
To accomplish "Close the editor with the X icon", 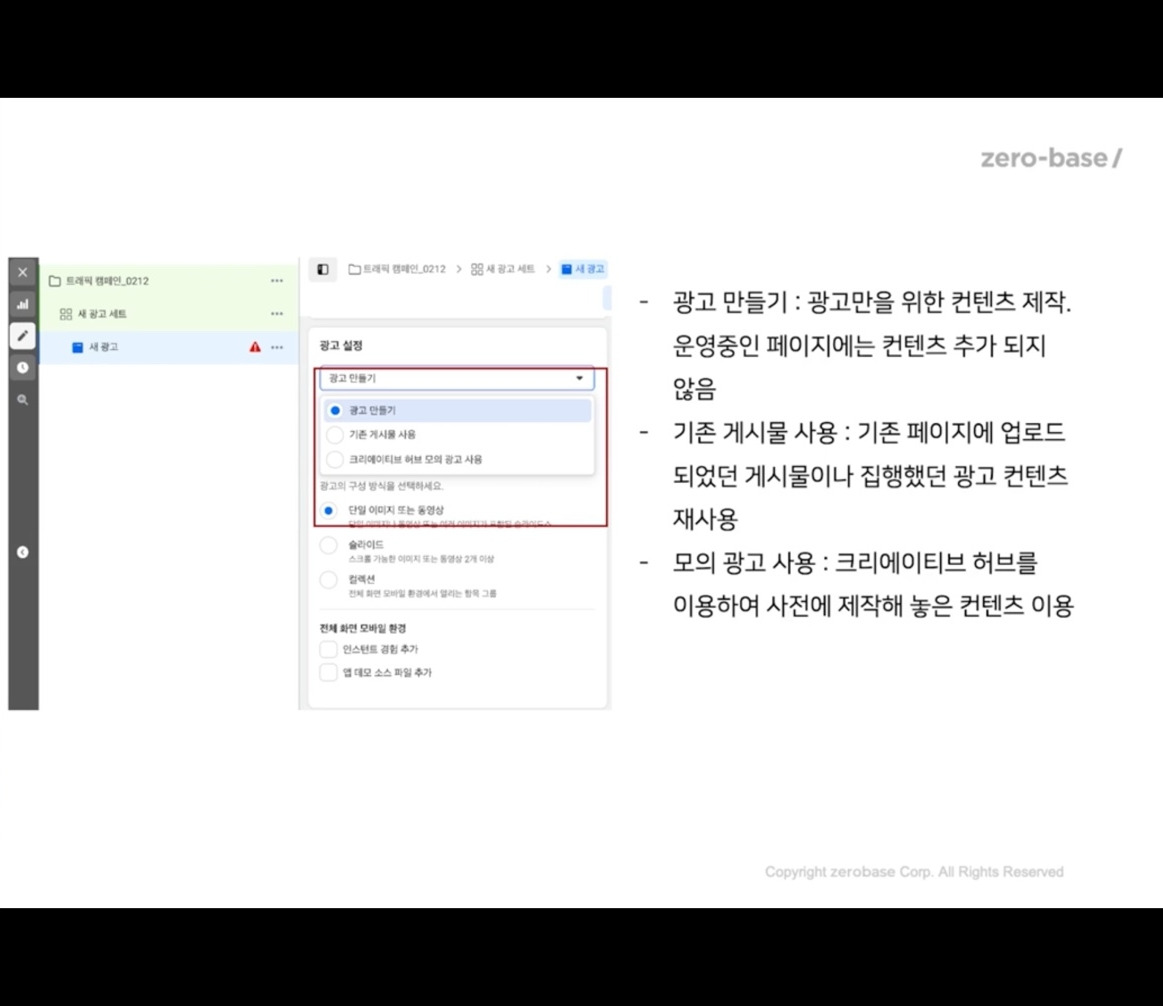I will pos(22,271).
